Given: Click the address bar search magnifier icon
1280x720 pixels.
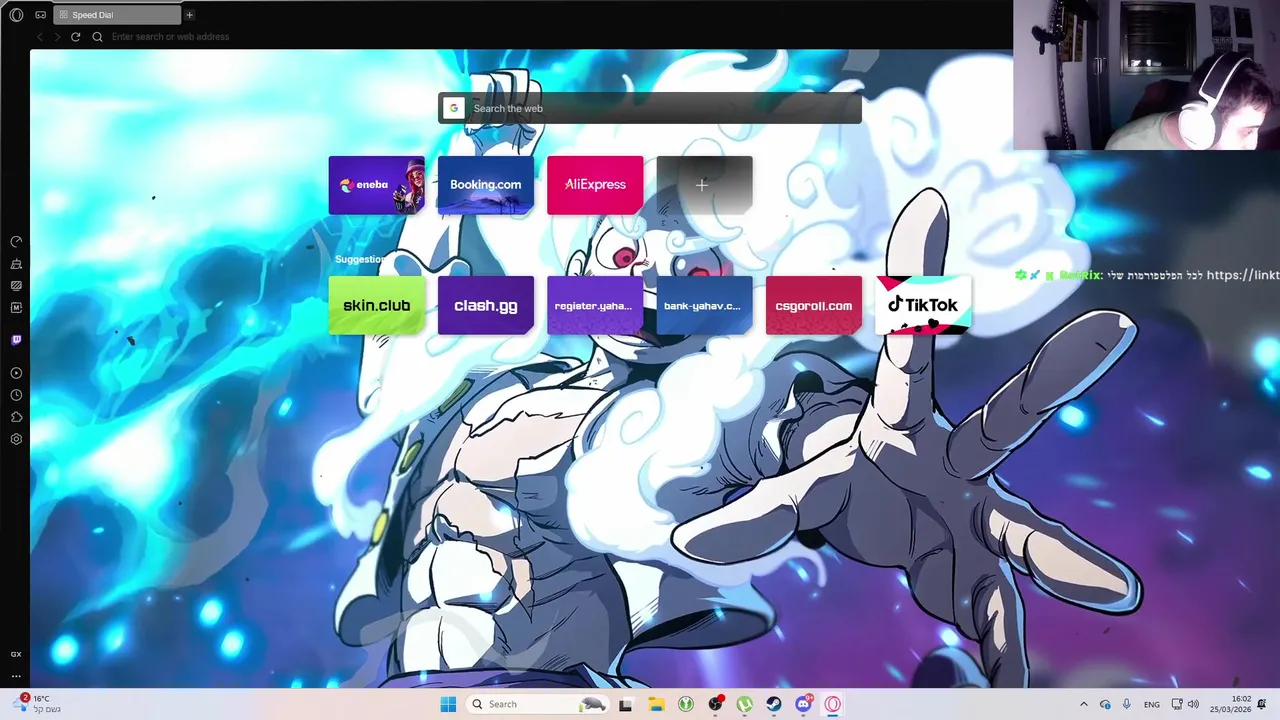Looking at the screenshot, I should click(x=97, y=37).
